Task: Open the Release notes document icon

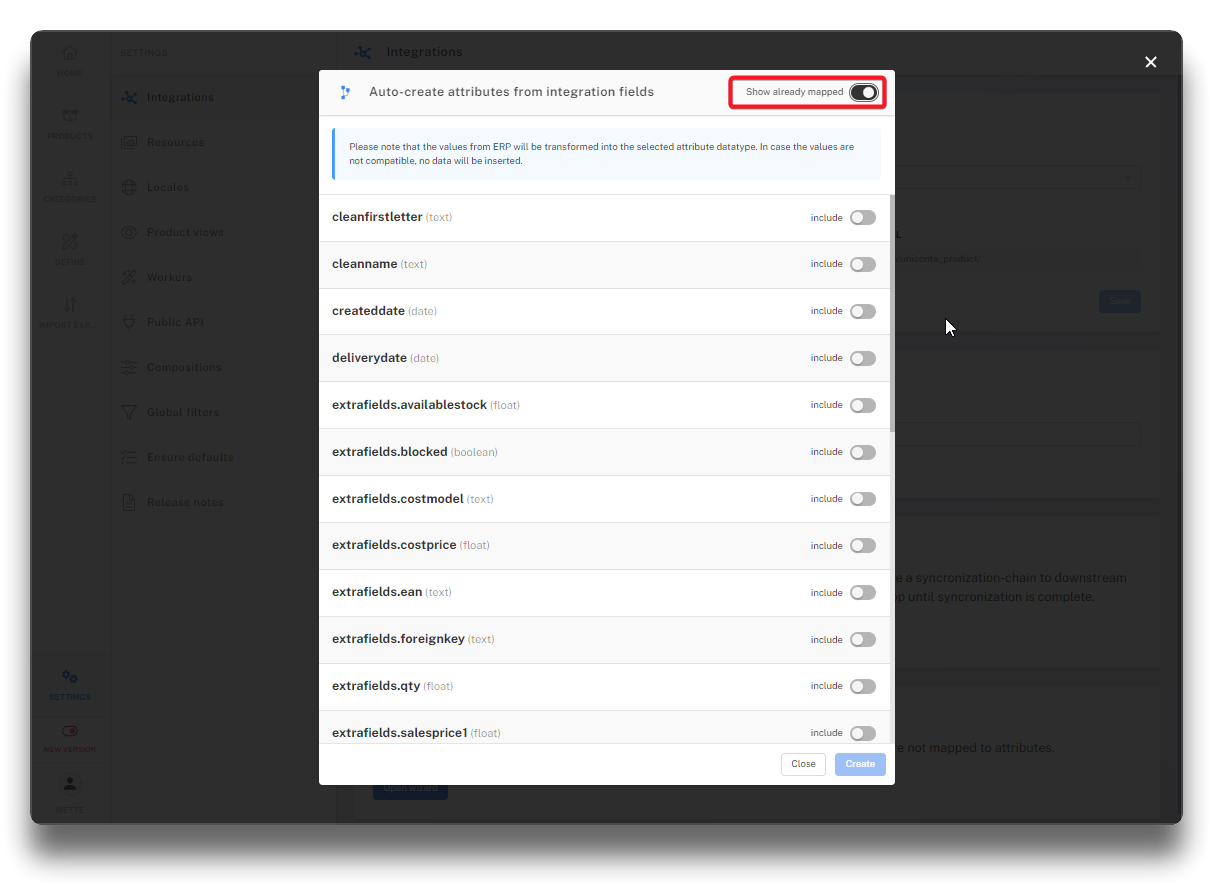Action: 129,502
